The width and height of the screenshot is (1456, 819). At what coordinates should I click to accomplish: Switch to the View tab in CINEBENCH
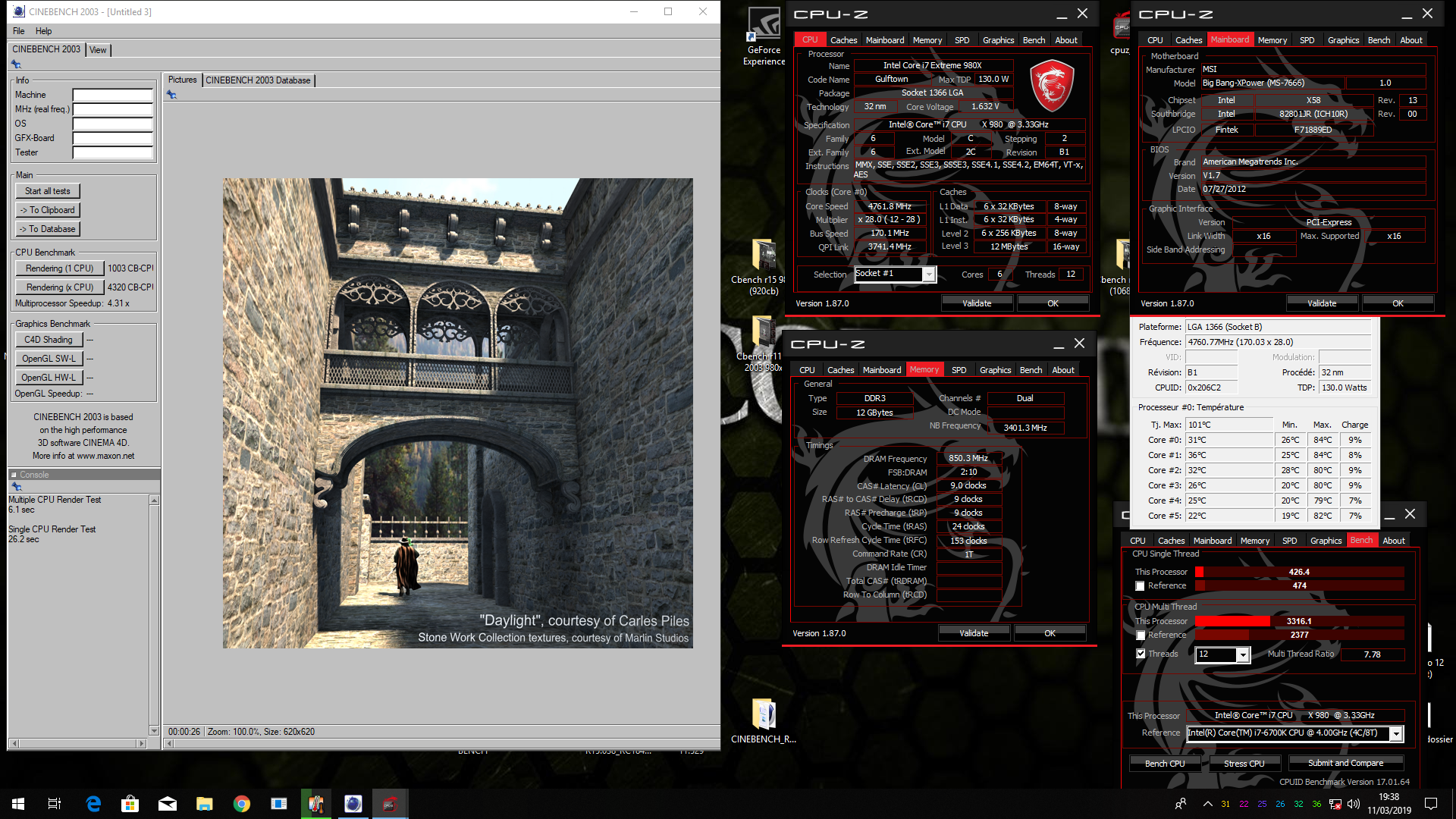pyautogui.click(x=98, y=50)
